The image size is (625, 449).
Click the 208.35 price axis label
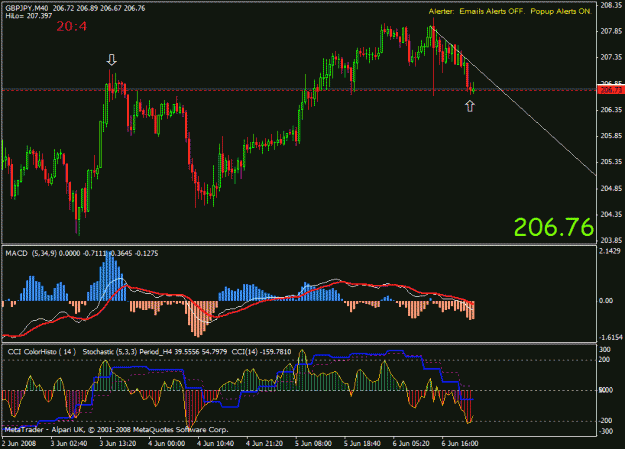611,5
